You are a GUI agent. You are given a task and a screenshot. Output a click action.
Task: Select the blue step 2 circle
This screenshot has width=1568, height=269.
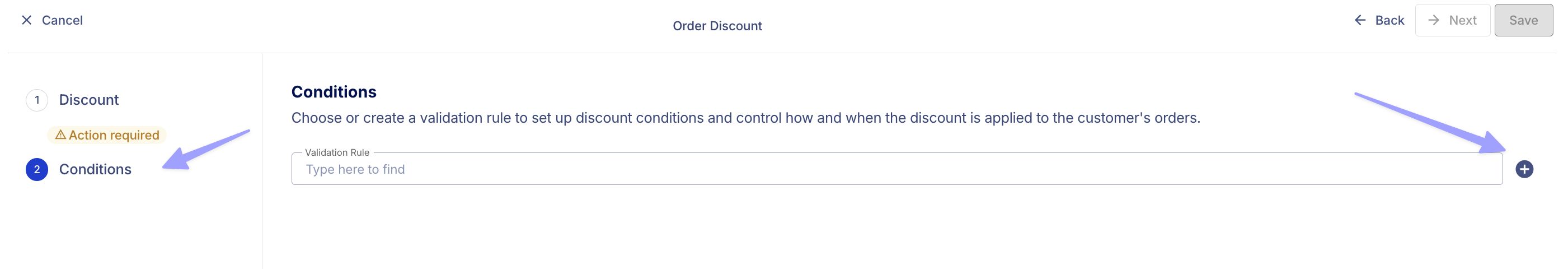click(37, 170)
